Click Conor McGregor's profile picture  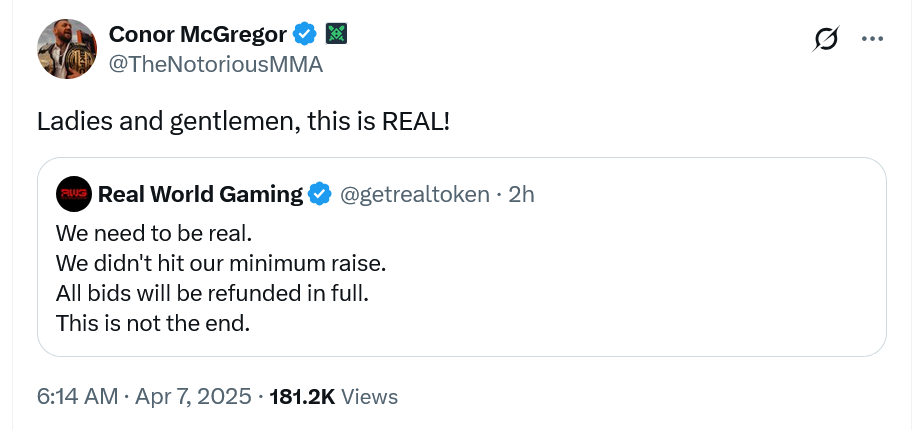pyautogui.click(x=67, y=48)
